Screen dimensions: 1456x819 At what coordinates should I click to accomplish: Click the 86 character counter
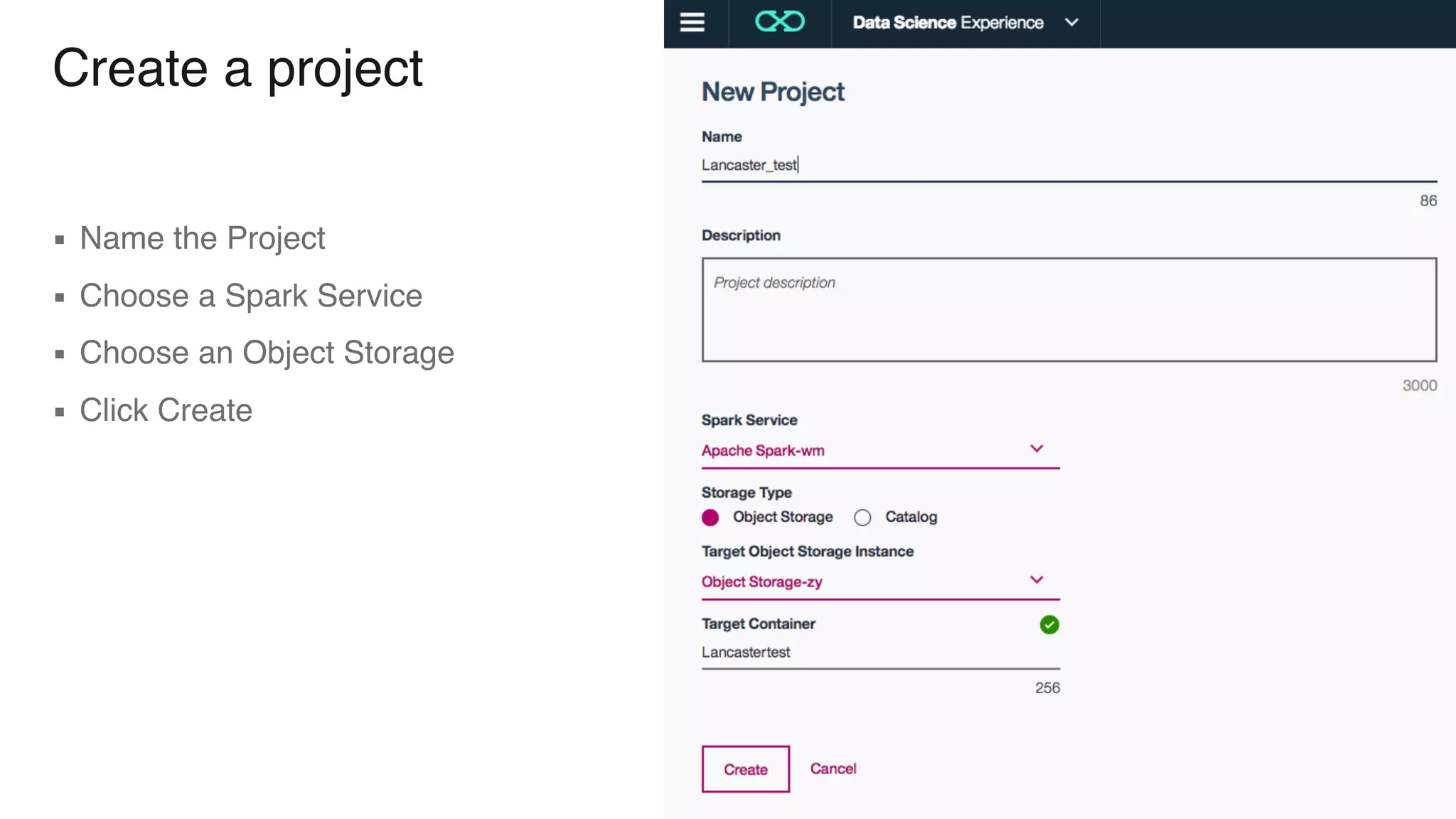pyautogui.click(x=1428, y=201)
